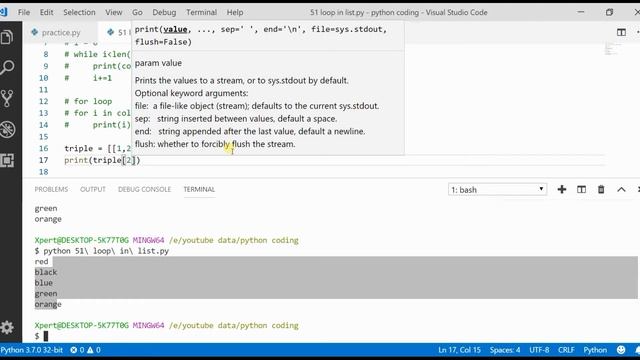
Task: Open the Selection menu
Action: [79, 12]
